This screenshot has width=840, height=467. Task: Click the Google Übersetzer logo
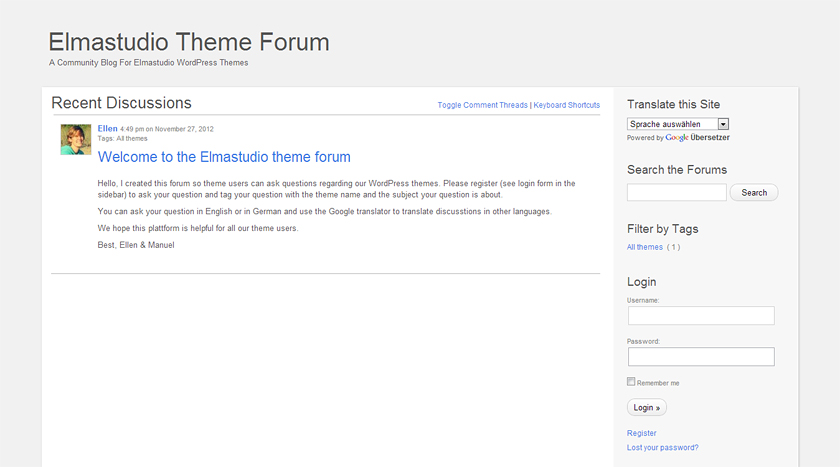[x=697, y=138]
